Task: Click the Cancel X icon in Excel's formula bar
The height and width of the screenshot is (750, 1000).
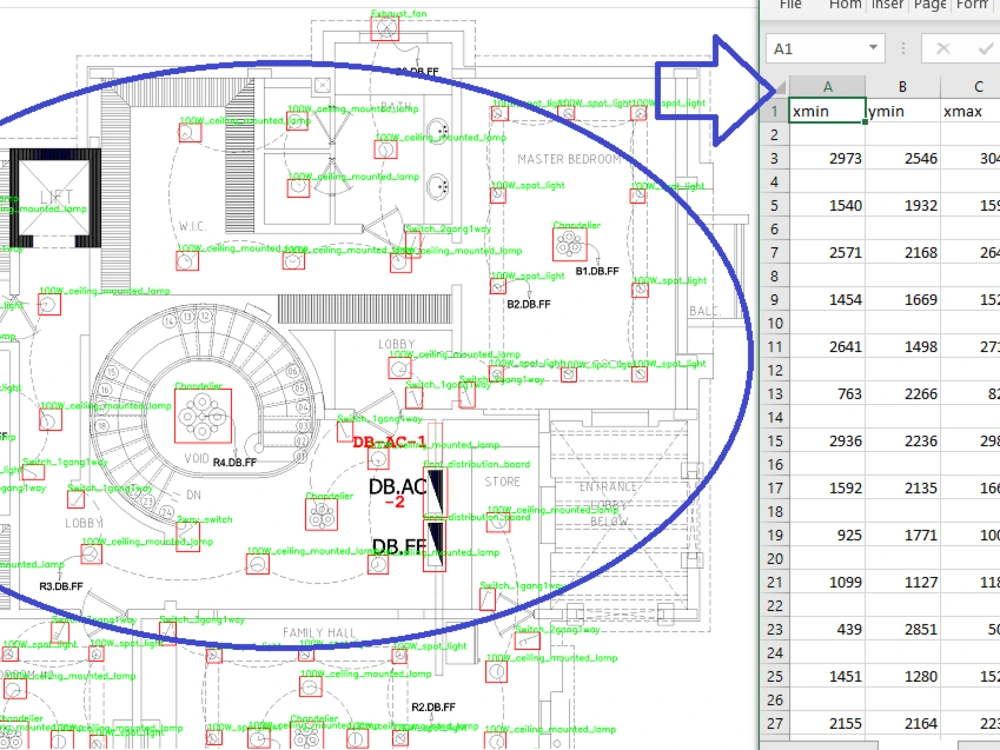Action: tap(943, 48)
